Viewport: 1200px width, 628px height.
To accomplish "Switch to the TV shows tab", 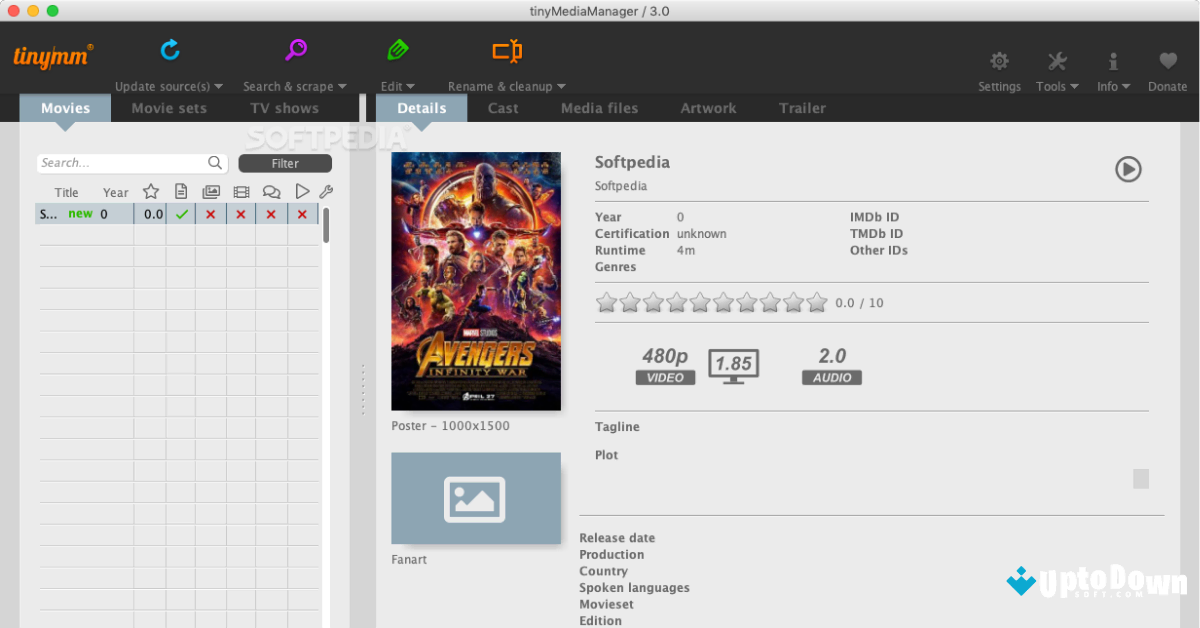I will [x=284, y=107].
